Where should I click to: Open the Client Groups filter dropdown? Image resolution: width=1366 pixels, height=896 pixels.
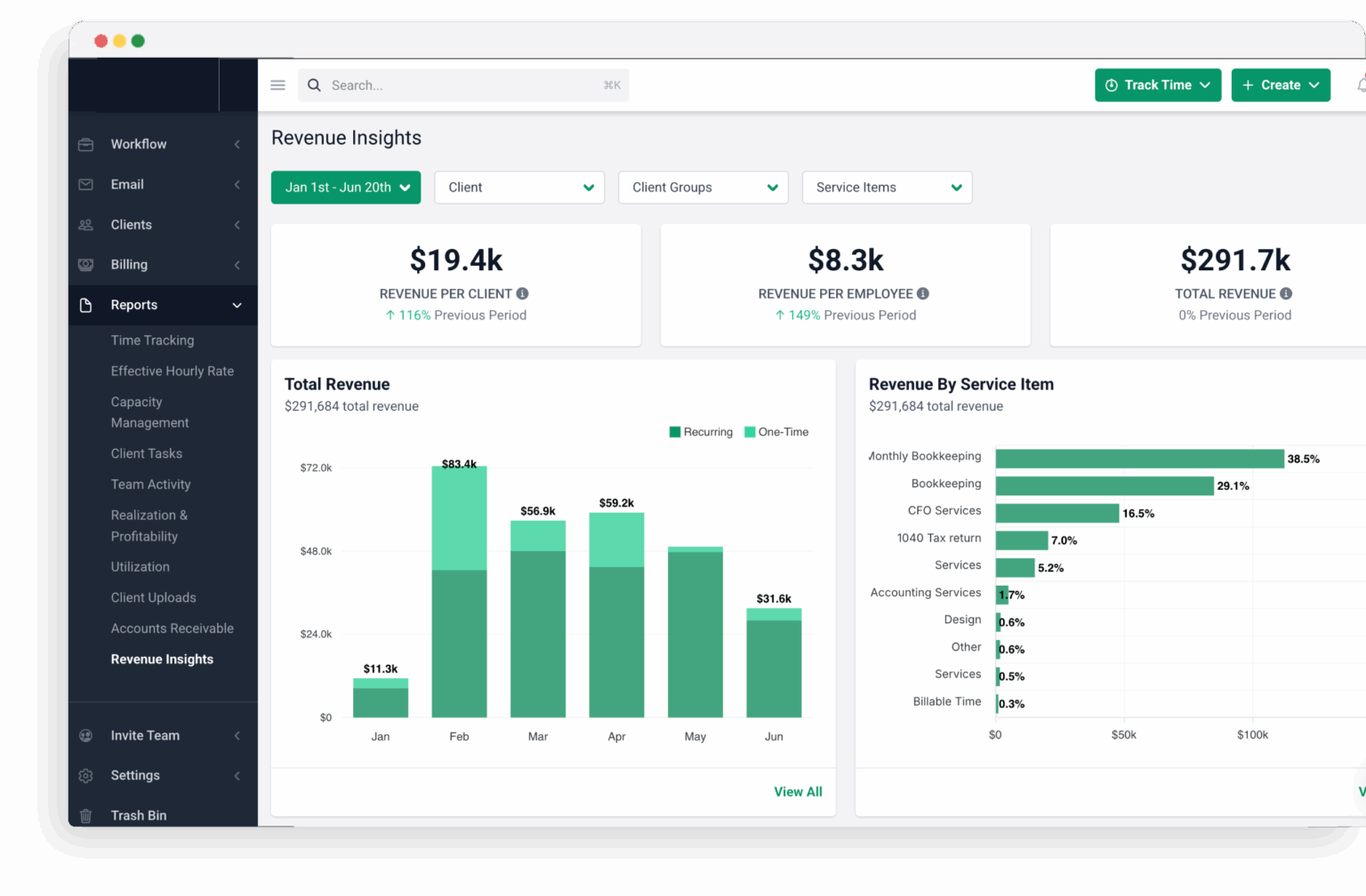[703, 188]
